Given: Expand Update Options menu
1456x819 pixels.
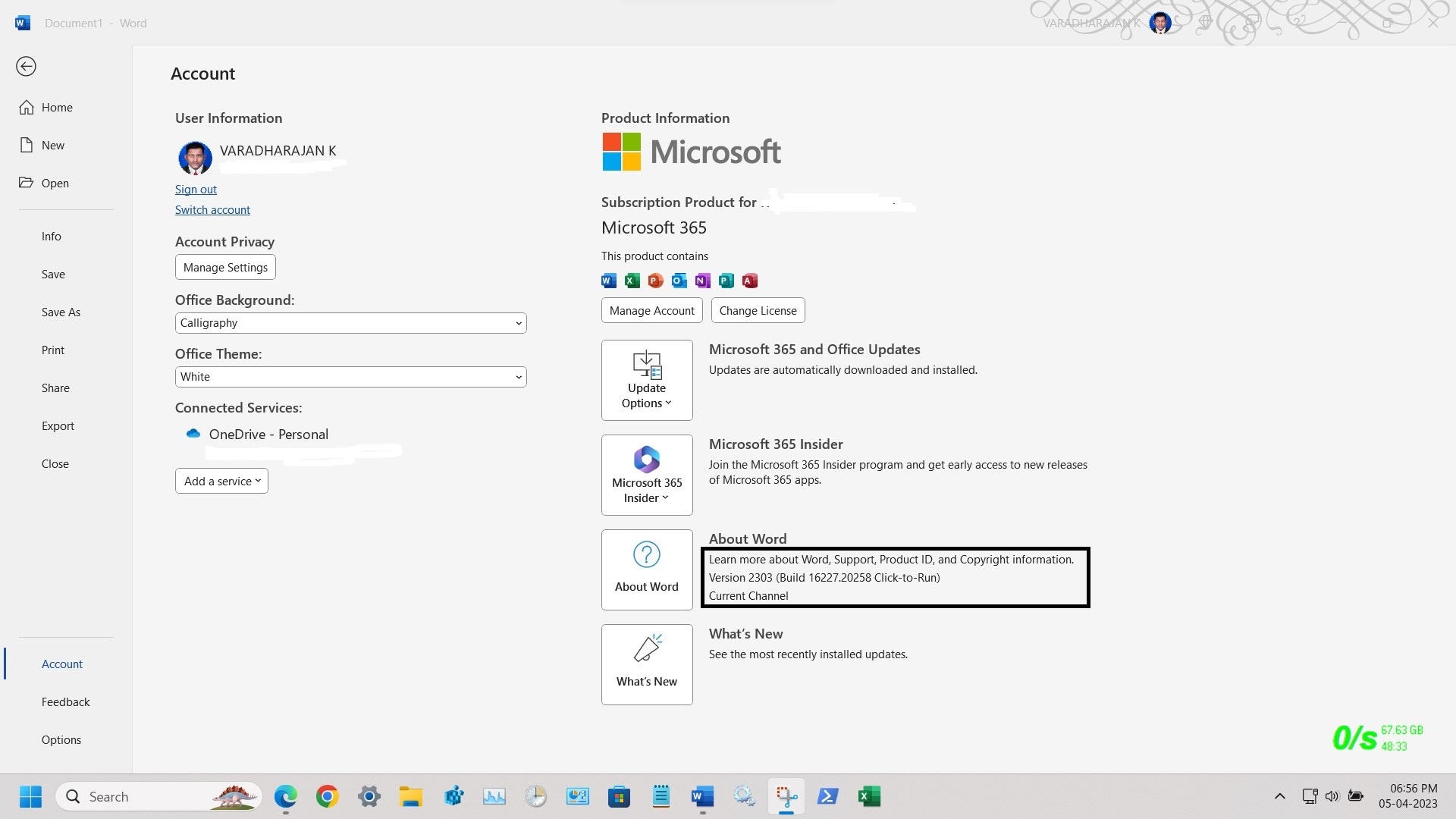Looking at the screenshot, I should [646, 380].
